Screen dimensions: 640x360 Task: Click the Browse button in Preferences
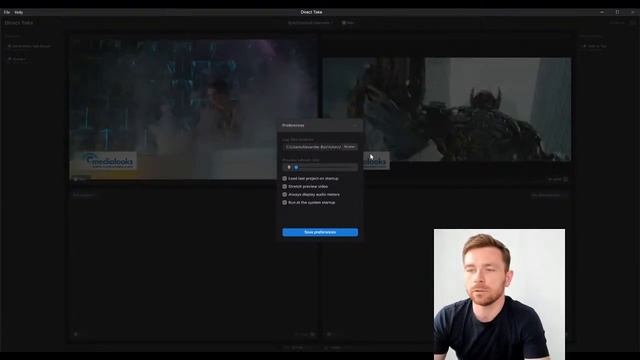tap(349, 147)
